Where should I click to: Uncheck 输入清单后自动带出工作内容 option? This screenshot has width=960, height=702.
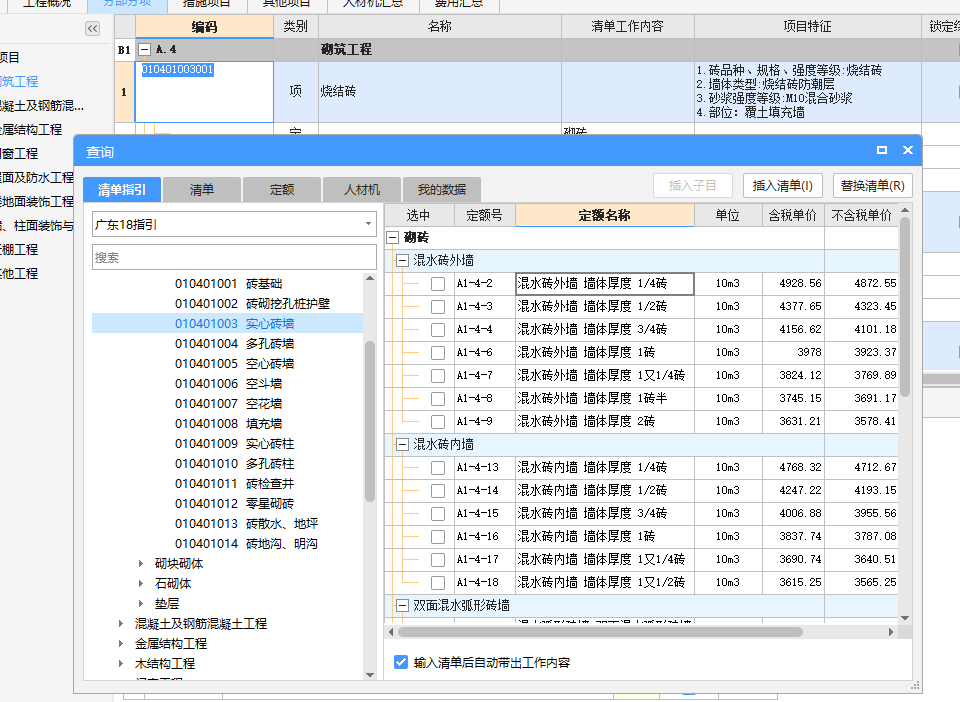pos(401,662)
